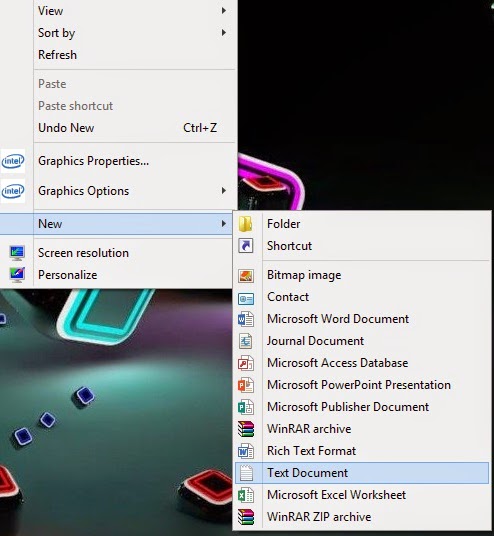The height and width of the screenshot is (536, 494).
Task: Expand the Sort by submenu arrow
Action: click(224, 32)
